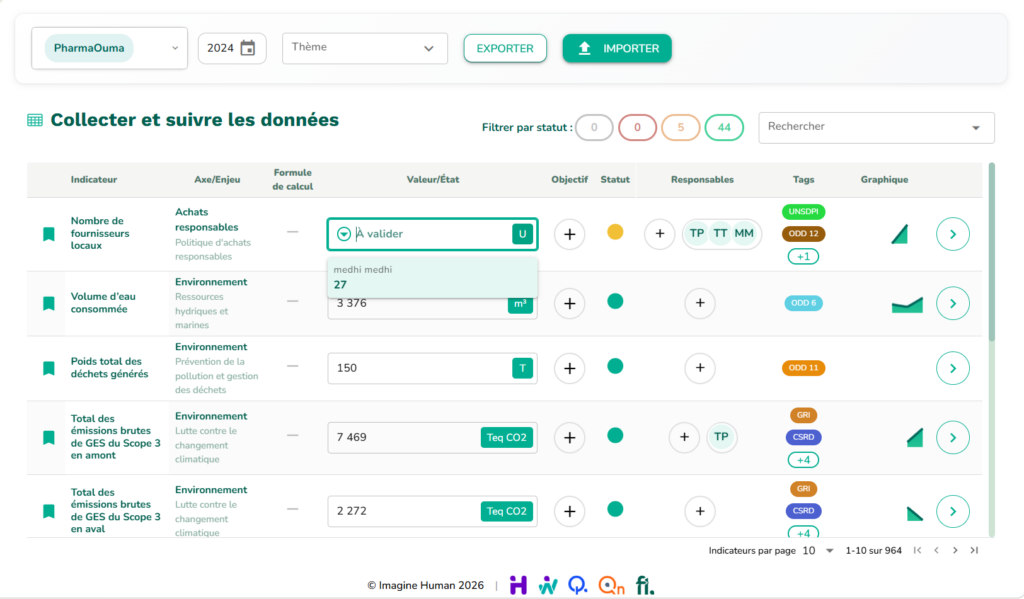Click bookmark icon for Scope 3 en aval row

point(48,511)
